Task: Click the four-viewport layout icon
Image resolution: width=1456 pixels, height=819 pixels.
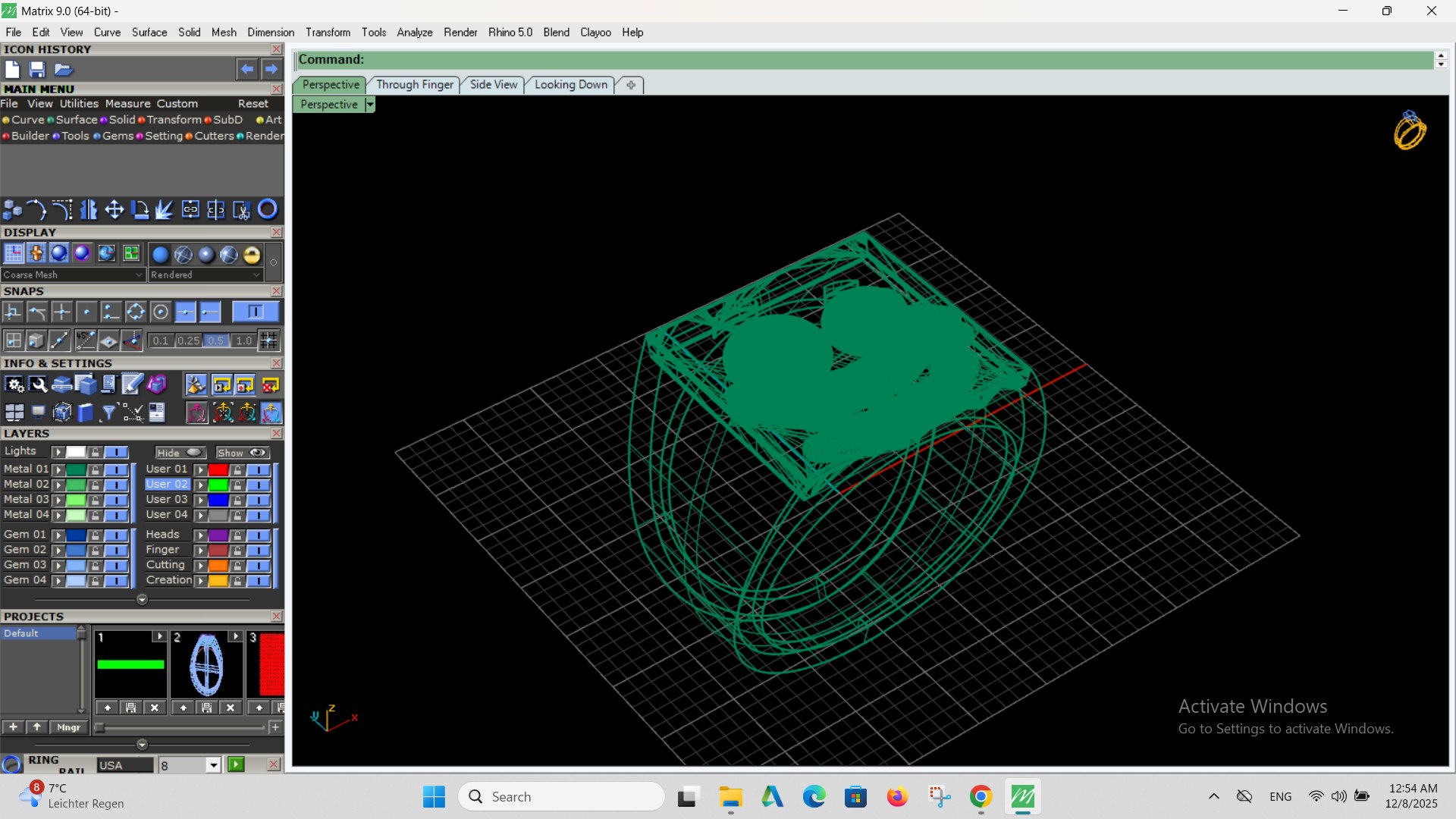Action: tap(14, 413)
